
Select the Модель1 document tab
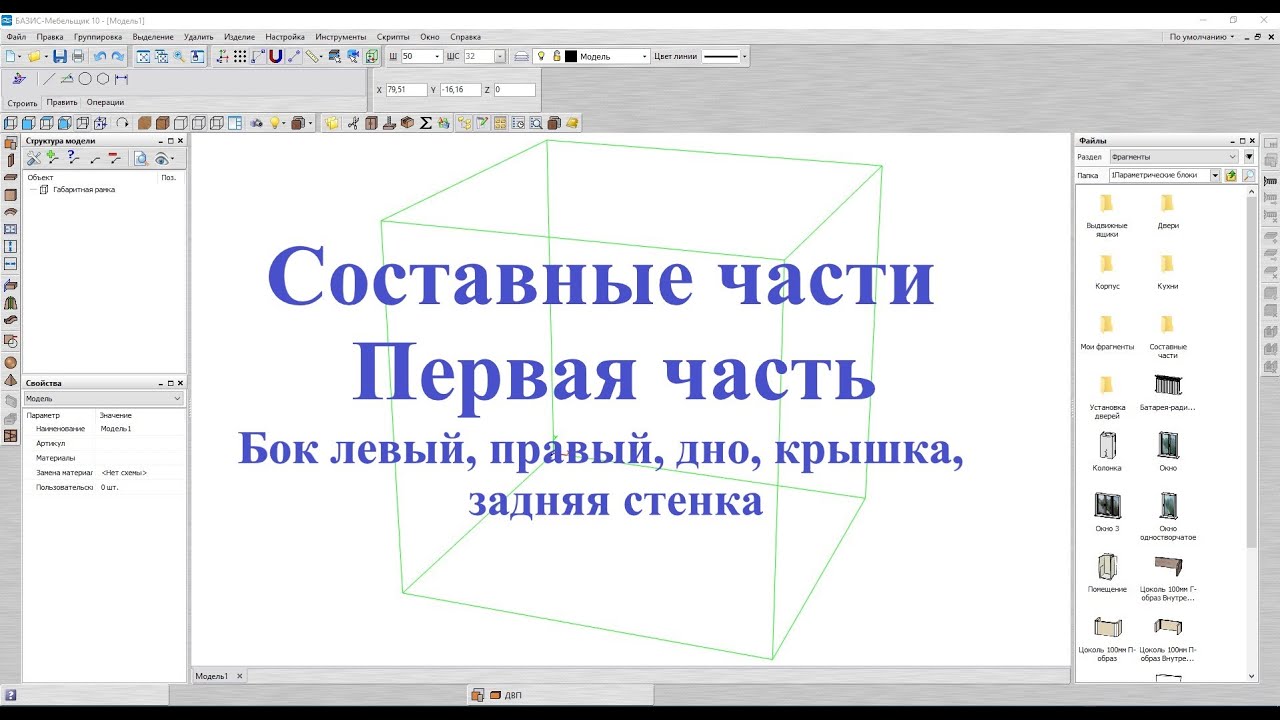[x=211, y=676]
